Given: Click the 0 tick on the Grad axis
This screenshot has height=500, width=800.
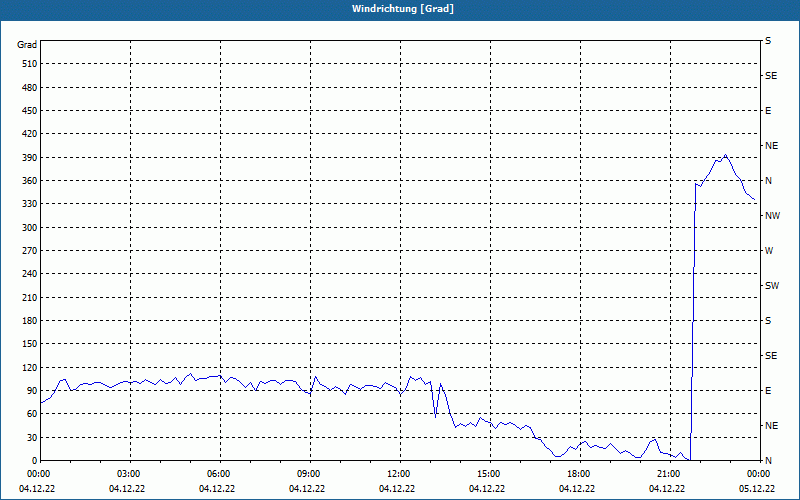Looking at the screenshot, I should [x=34, y=461].
